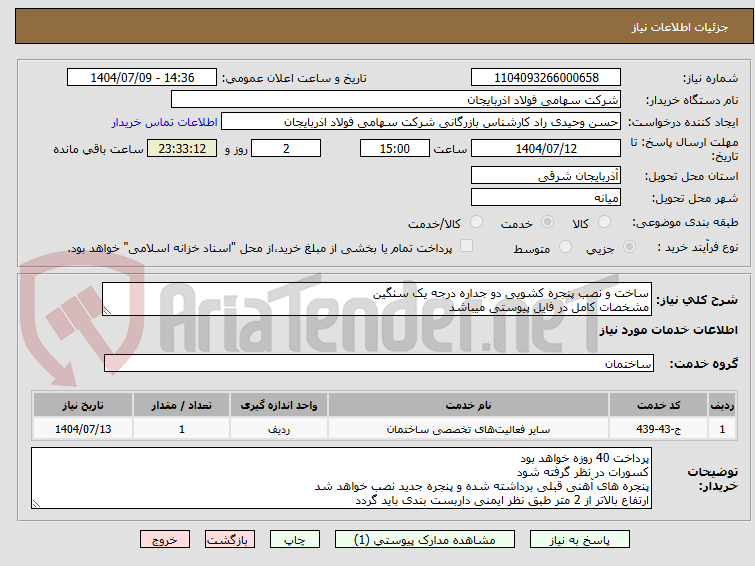755x566 pixels.
Task: Select the خدمت radio button
Action: pos(547,222)
